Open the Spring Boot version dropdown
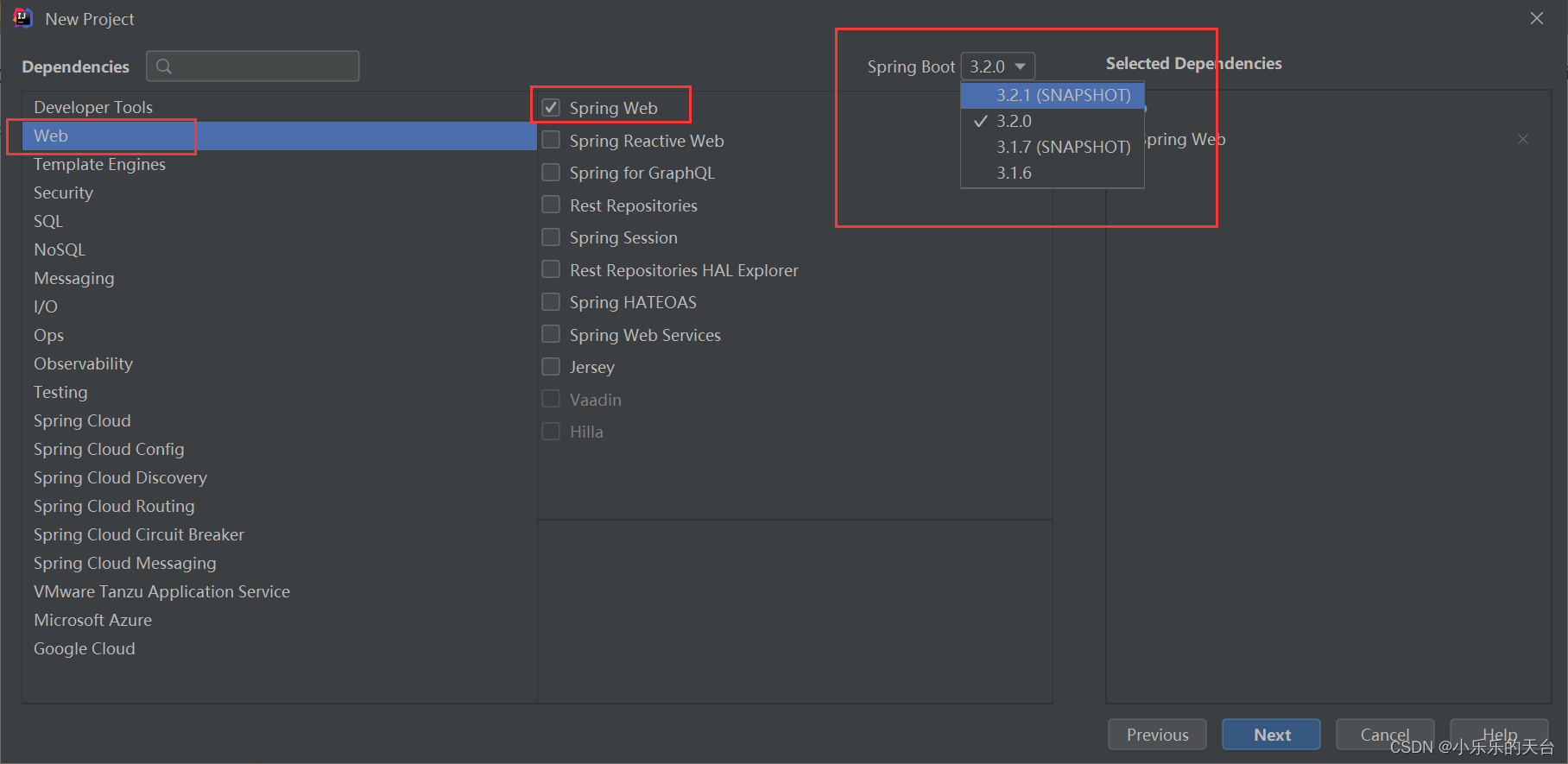The width and height of the screenshot is (1568, 764). (x=998, y=66)
